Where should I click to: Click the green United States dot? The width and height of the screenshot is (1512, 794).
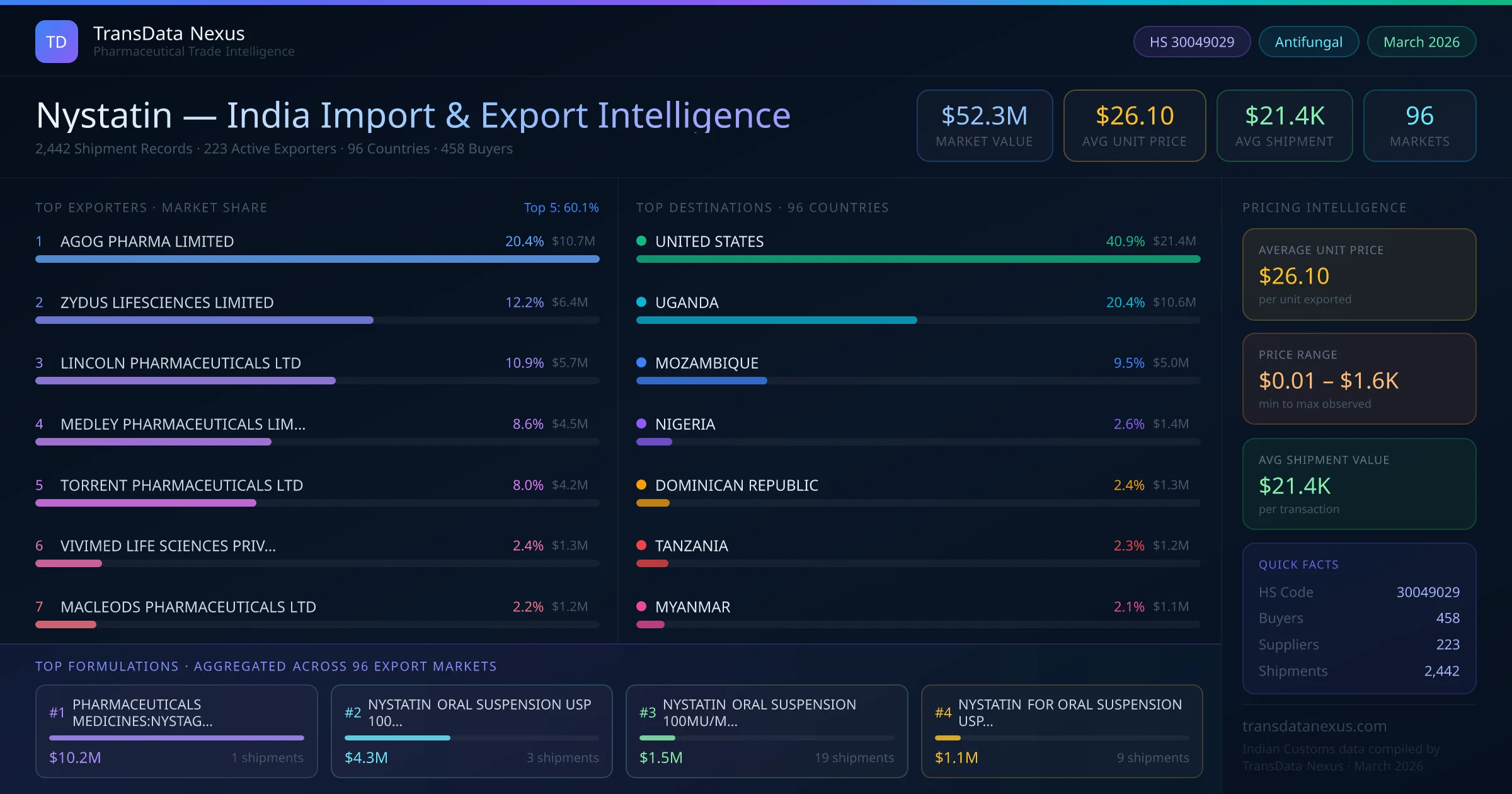pos(641,241)
